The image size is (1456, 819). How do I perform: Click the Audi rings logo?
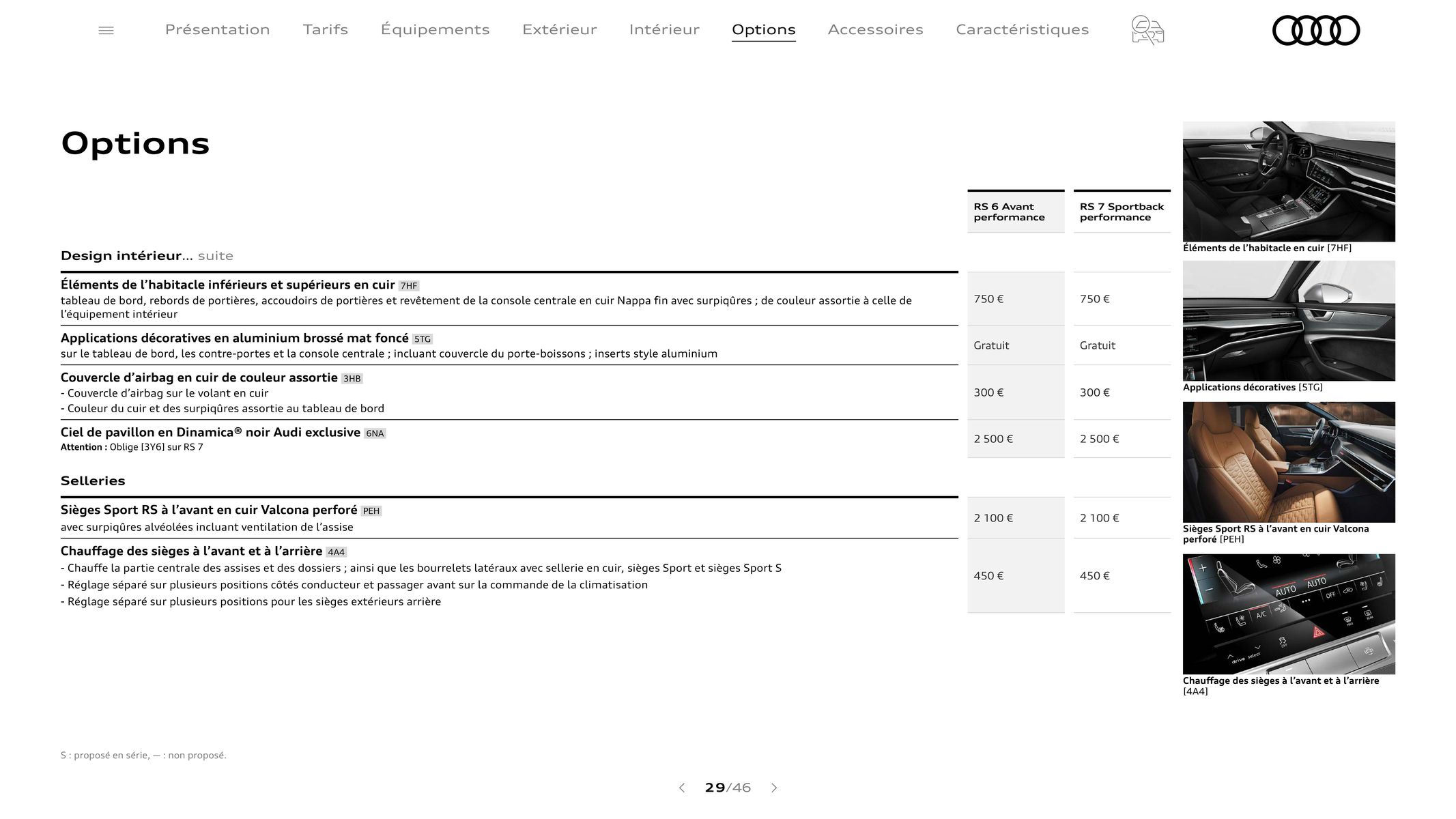click(x=1316, y=31)
